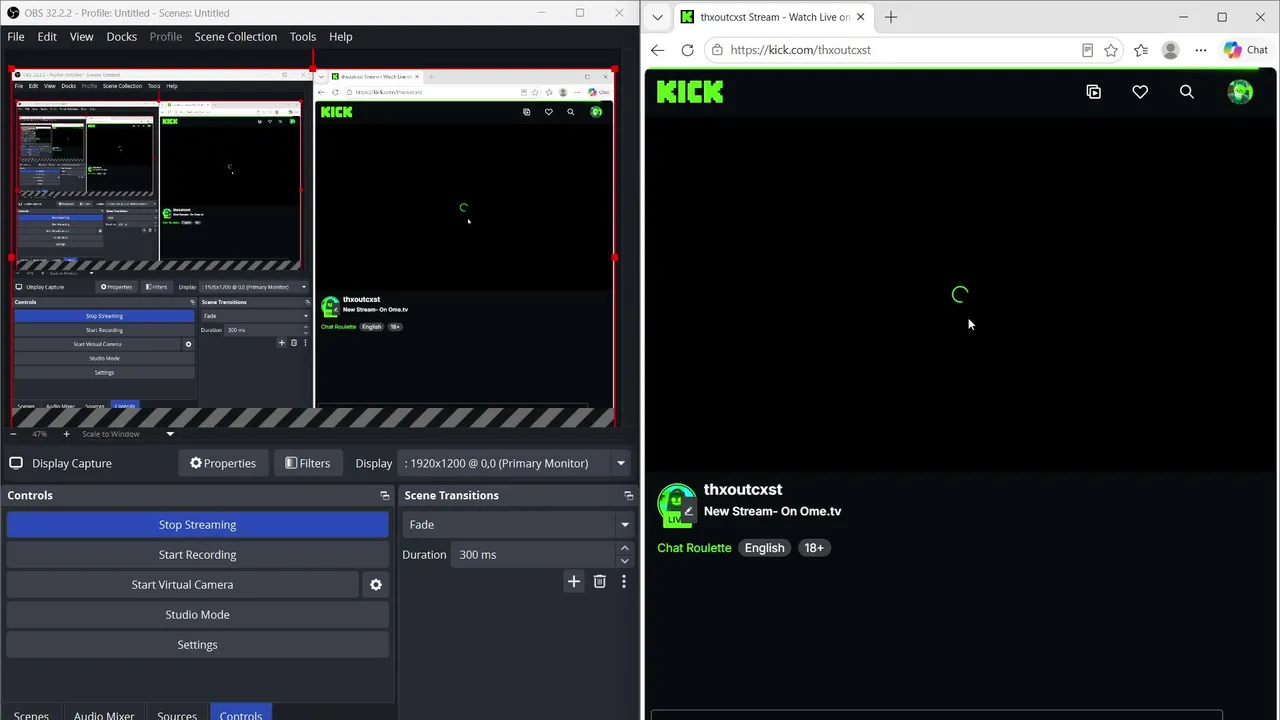1280x720 pixels.
Task: Open the Kick profile avatar menu
Action: click(x=1240, y=92)
